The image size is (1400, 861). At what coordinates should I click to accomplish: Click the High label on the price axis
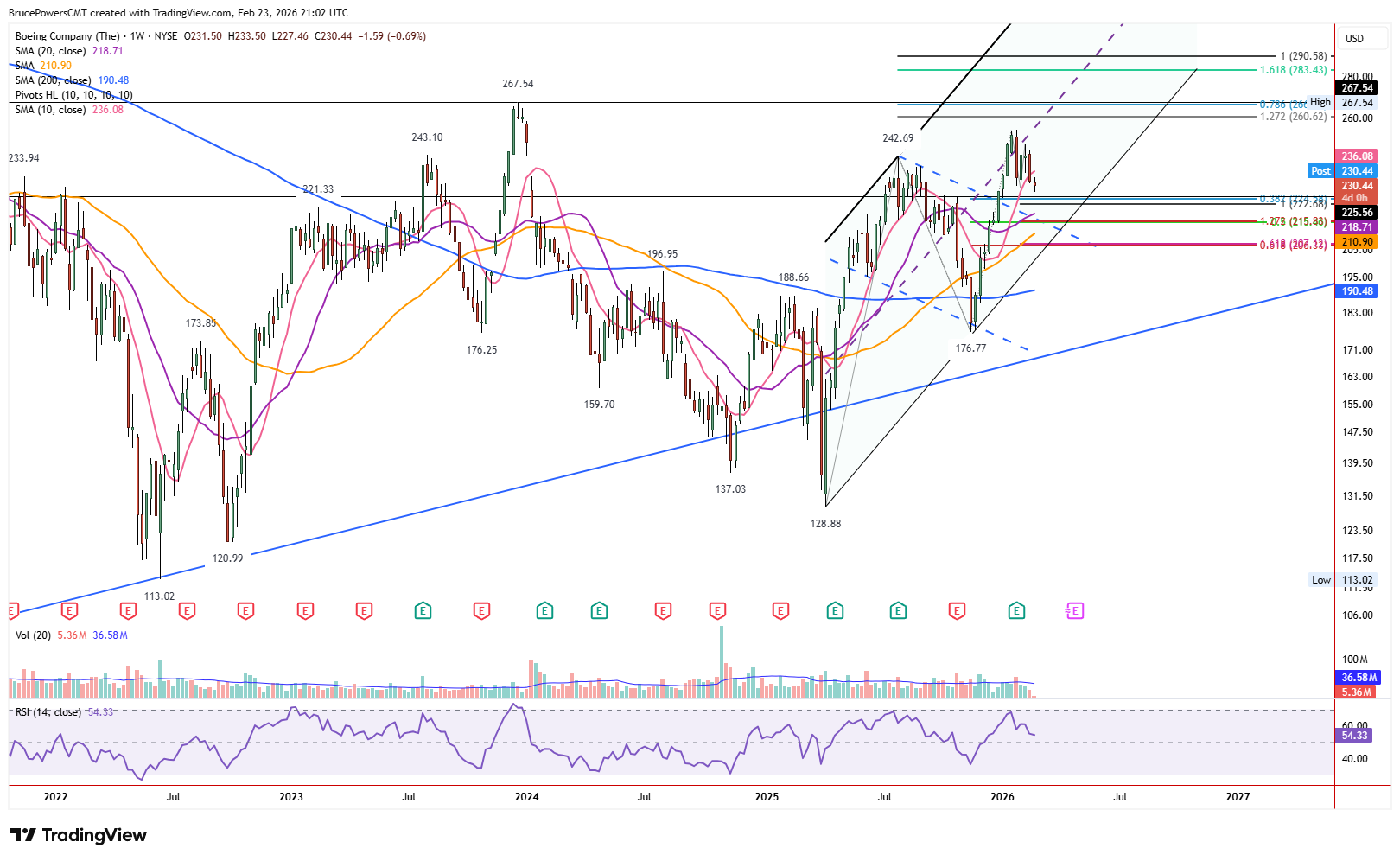click(x=1320, y=102)
